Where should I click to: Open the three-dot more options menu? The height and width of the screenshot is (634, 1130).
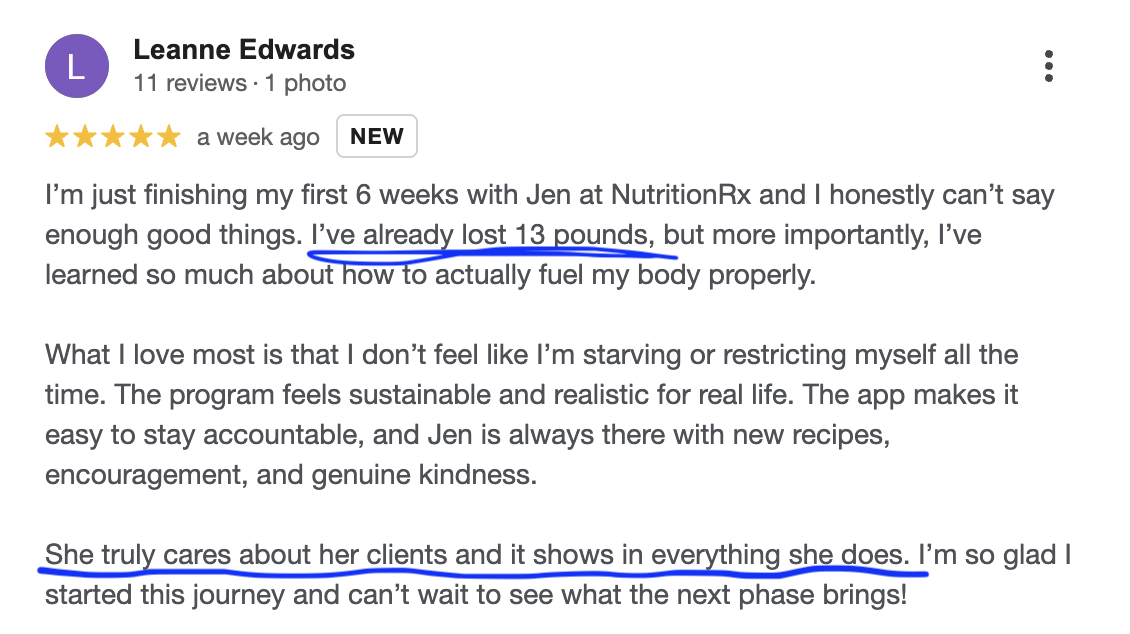(1049, 66)
